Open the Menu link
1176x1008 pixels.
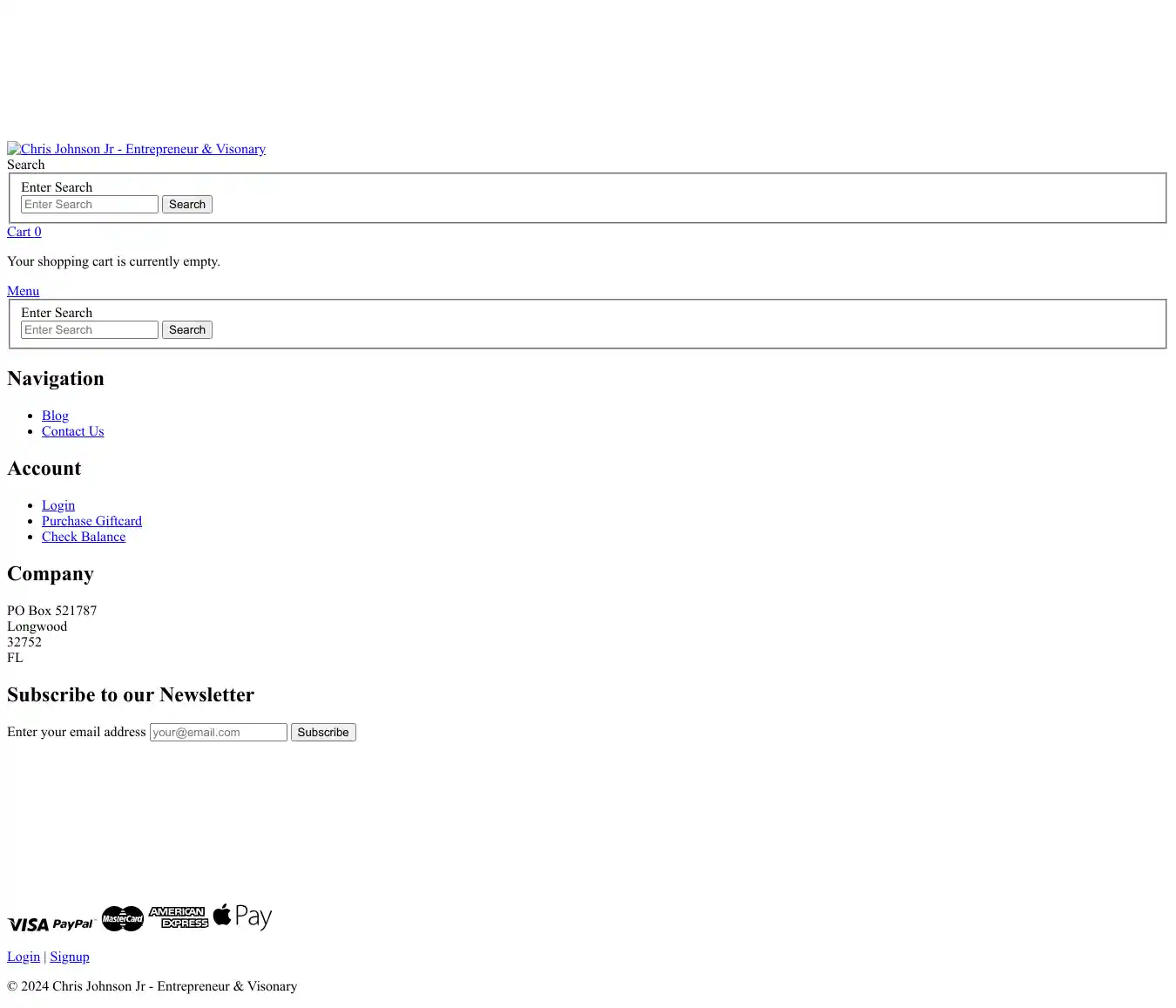point(24,291)
